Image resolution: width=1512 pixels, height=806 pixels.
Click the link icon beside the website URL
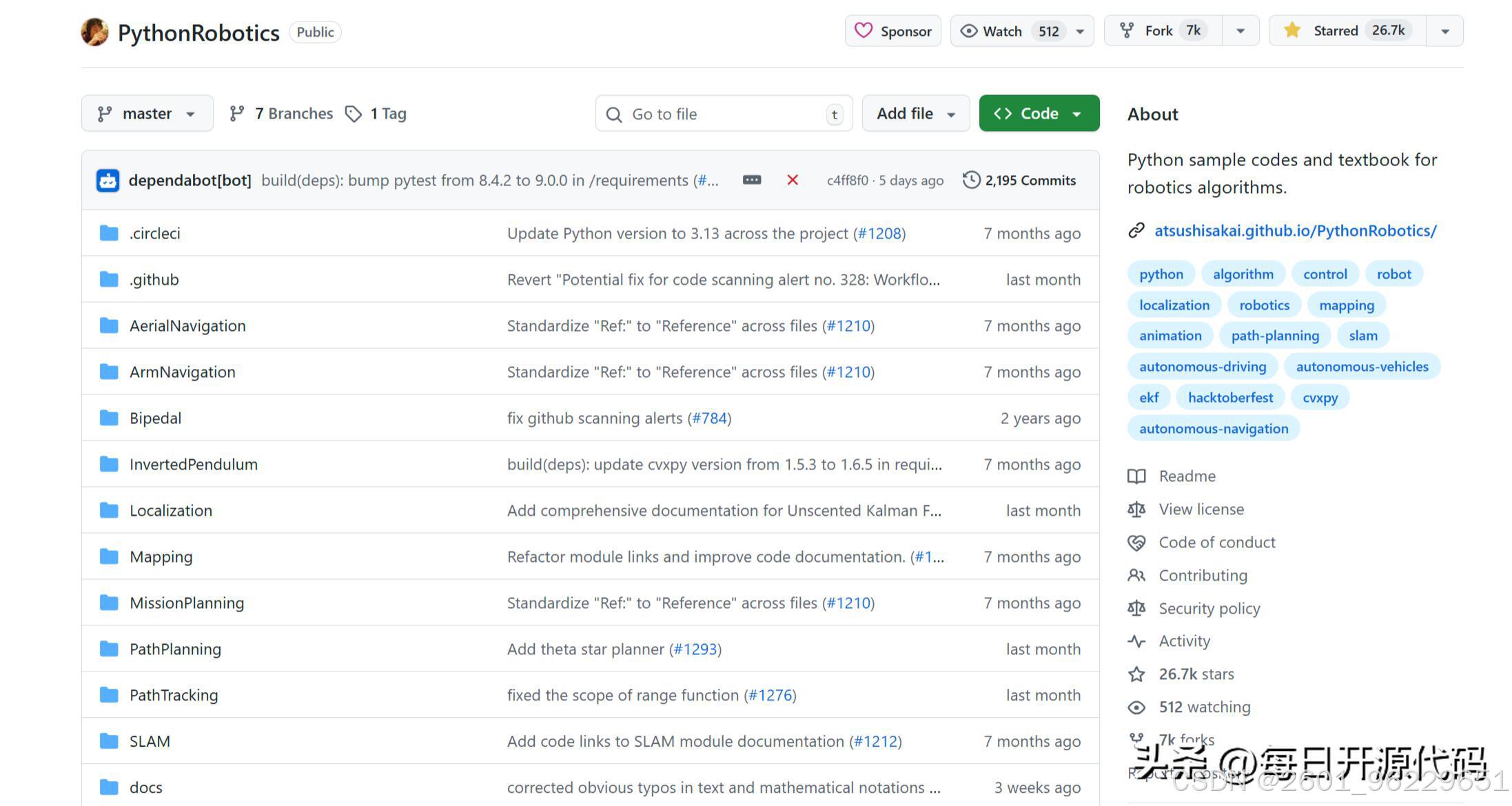[x=1136, y=230]
